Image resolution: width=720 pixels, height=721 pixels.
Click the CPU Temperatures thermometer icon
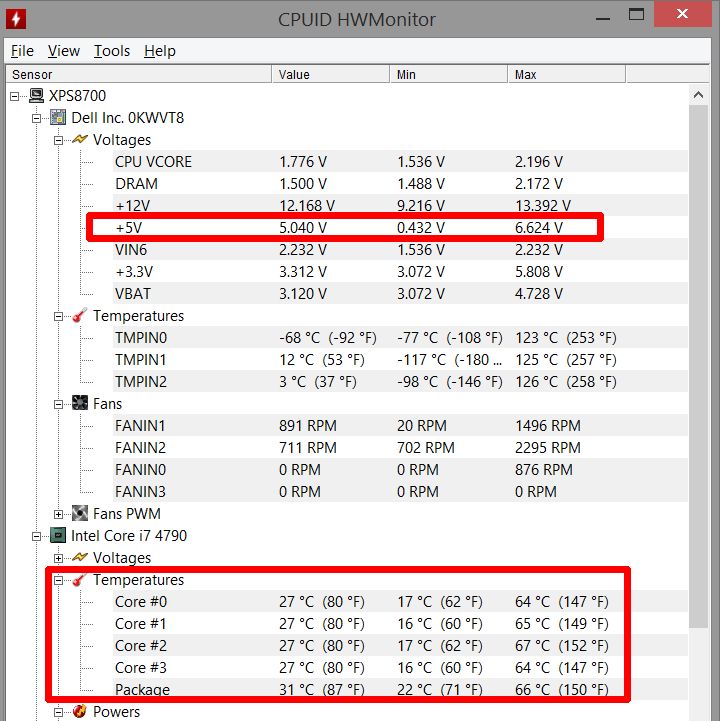[80, 579]
